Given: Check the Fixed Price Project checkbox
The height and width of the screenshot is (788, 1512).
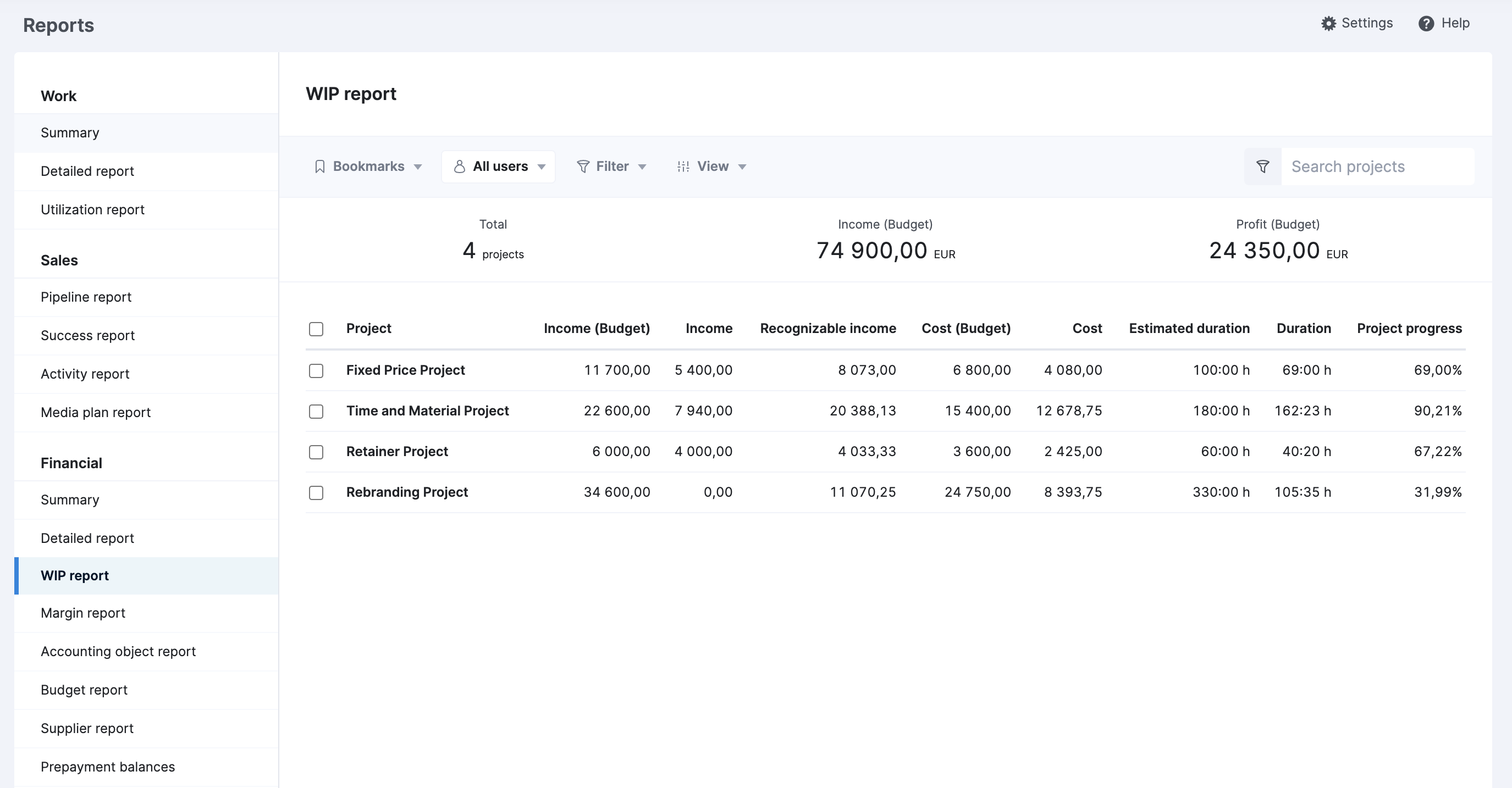Looking at the screenshot, I should 316,371.
